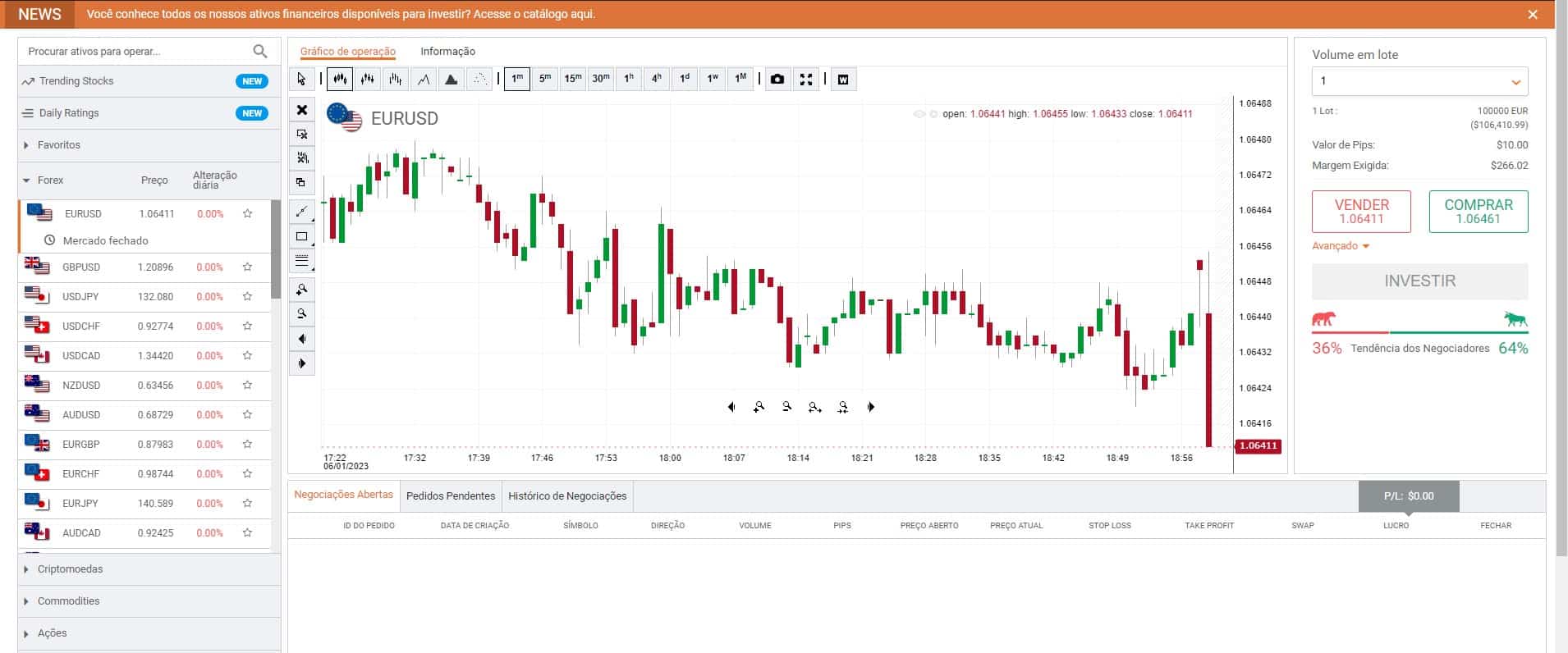Toggle favorite star for AUDUSD
Screen dimensions: 1568x653
pyautogui.click(x=247, y=414)
